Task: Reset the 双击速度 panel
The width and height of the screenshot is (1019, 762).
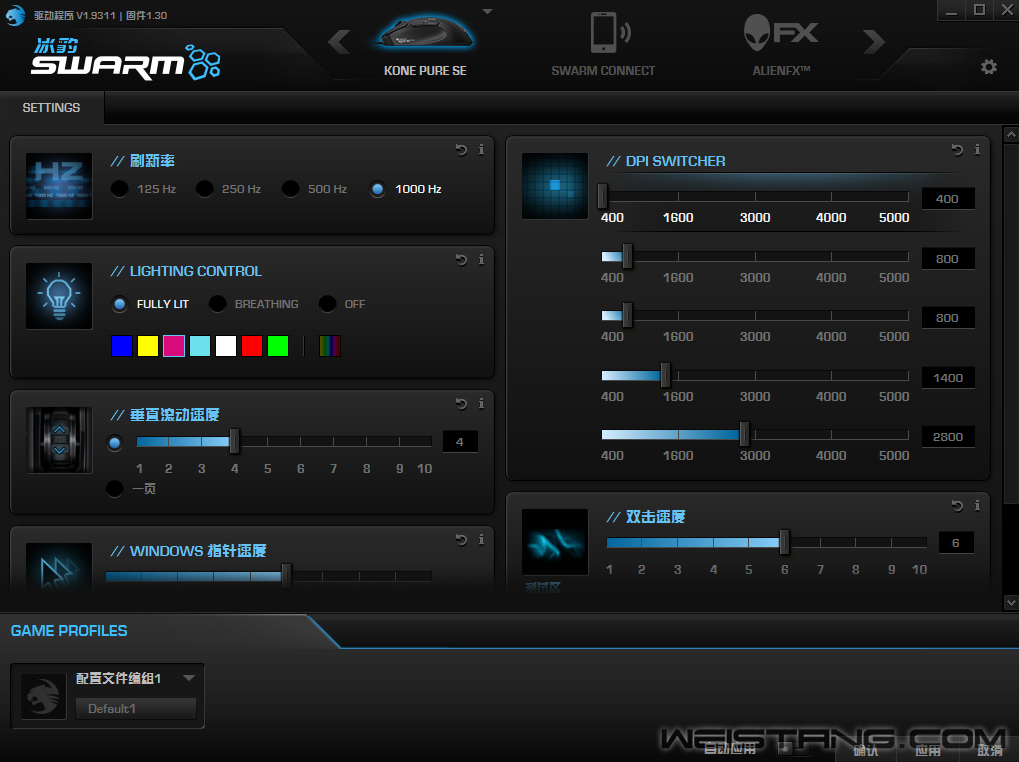Action: tap(957, 506)
